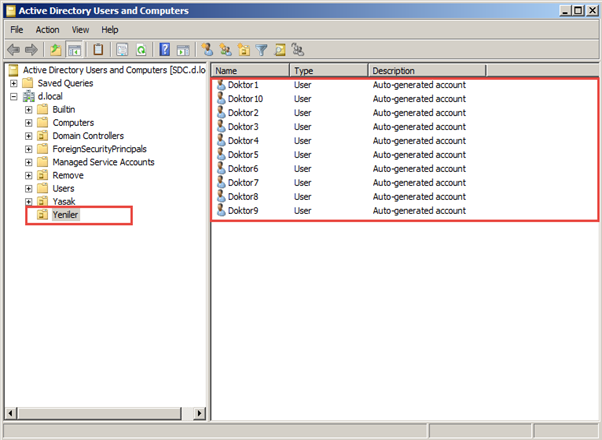Click the tree pane horizontal scrollbar thumb
The width and height of the screenshot is (602, 440).
click(x=99, y=413)
